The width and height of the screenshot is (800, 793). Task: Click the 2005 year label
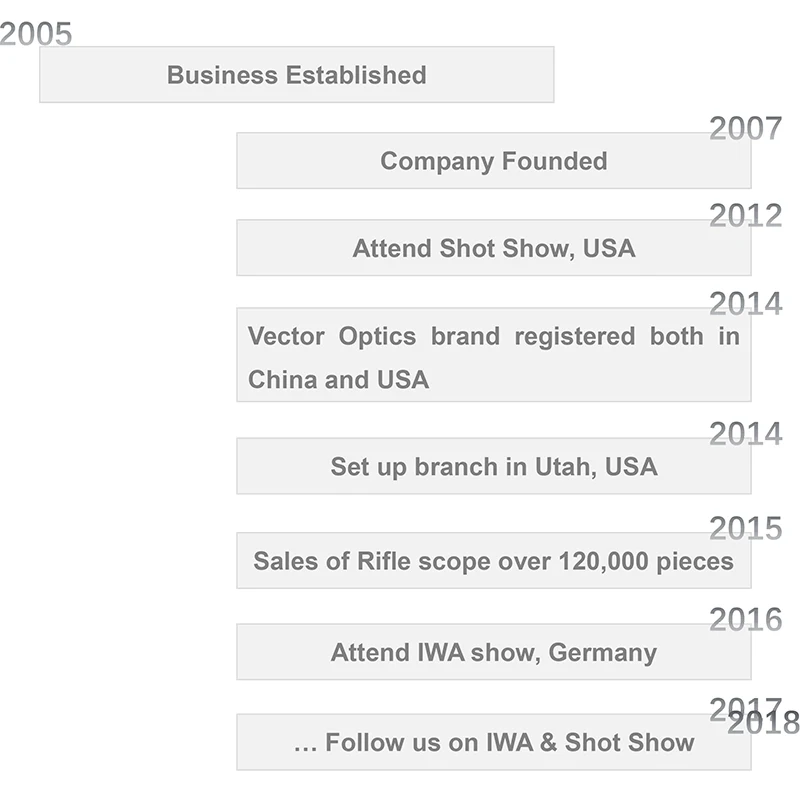coord(37,34)
